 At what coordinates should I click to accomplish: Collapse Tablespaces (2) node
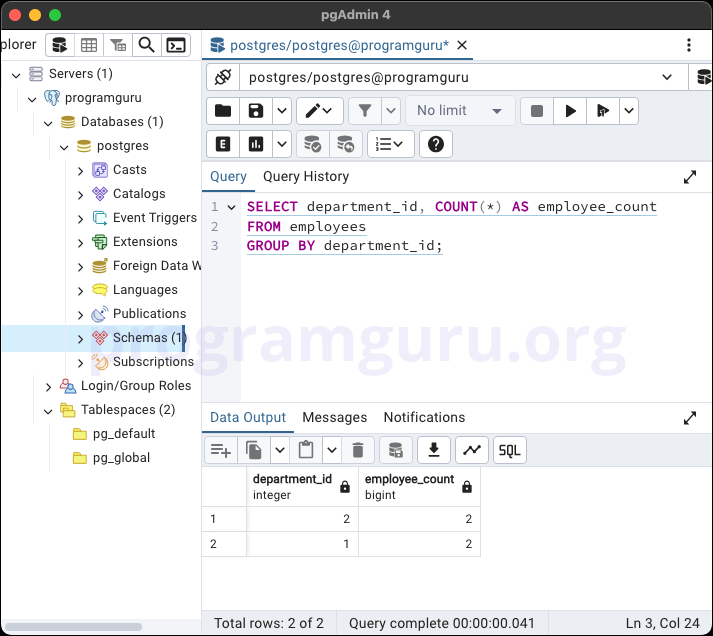click(x=48, y=411)
